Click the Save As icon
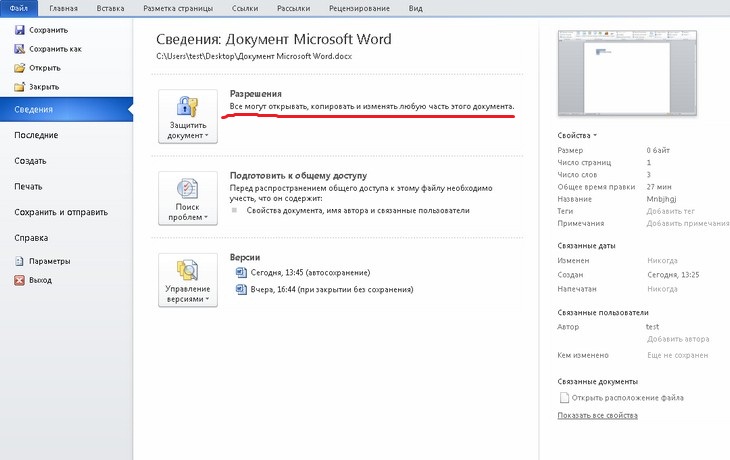730x460 pixels. (20, 49)
